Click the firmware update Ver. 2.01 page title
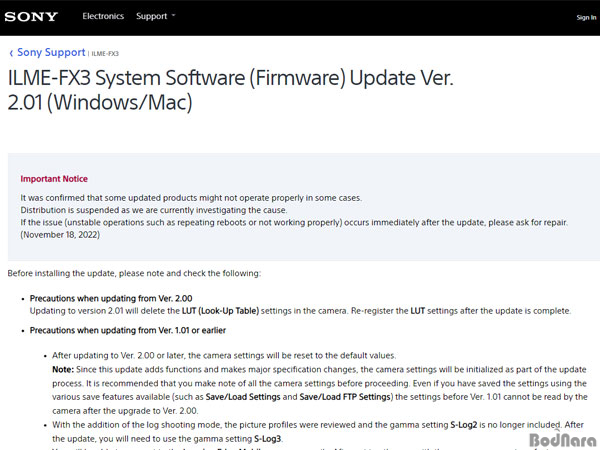The image size is (600, 450). coord(230,90)
